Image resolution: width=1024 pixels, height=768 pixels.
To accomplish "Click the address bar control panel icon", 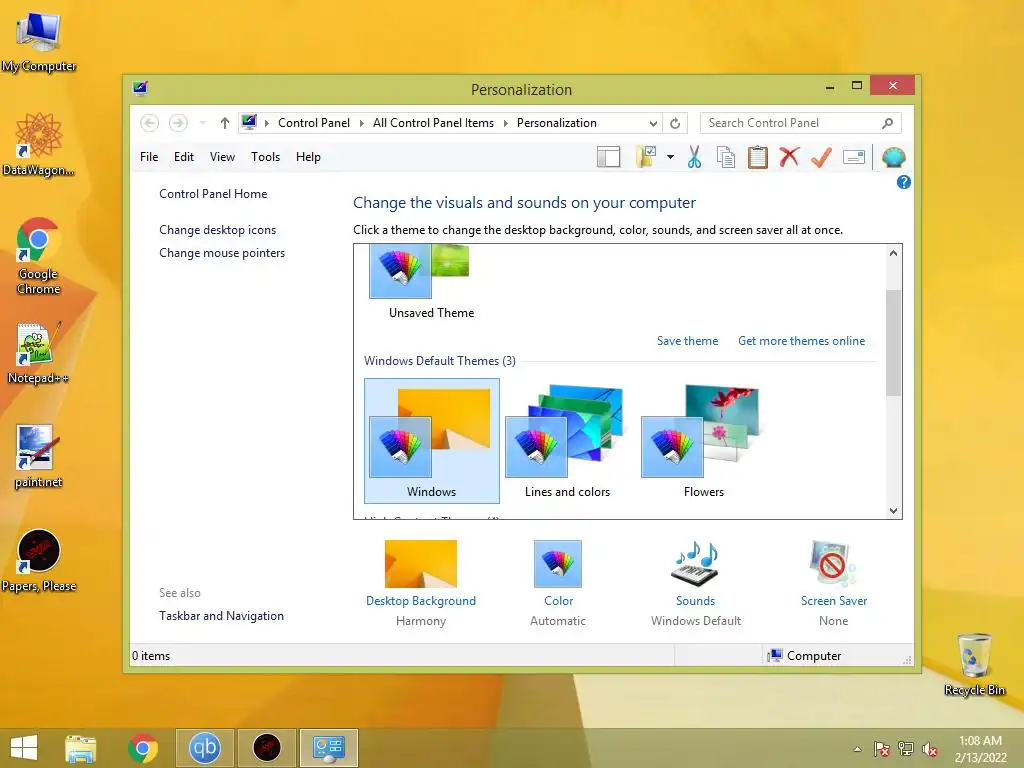I will point(249,122).
